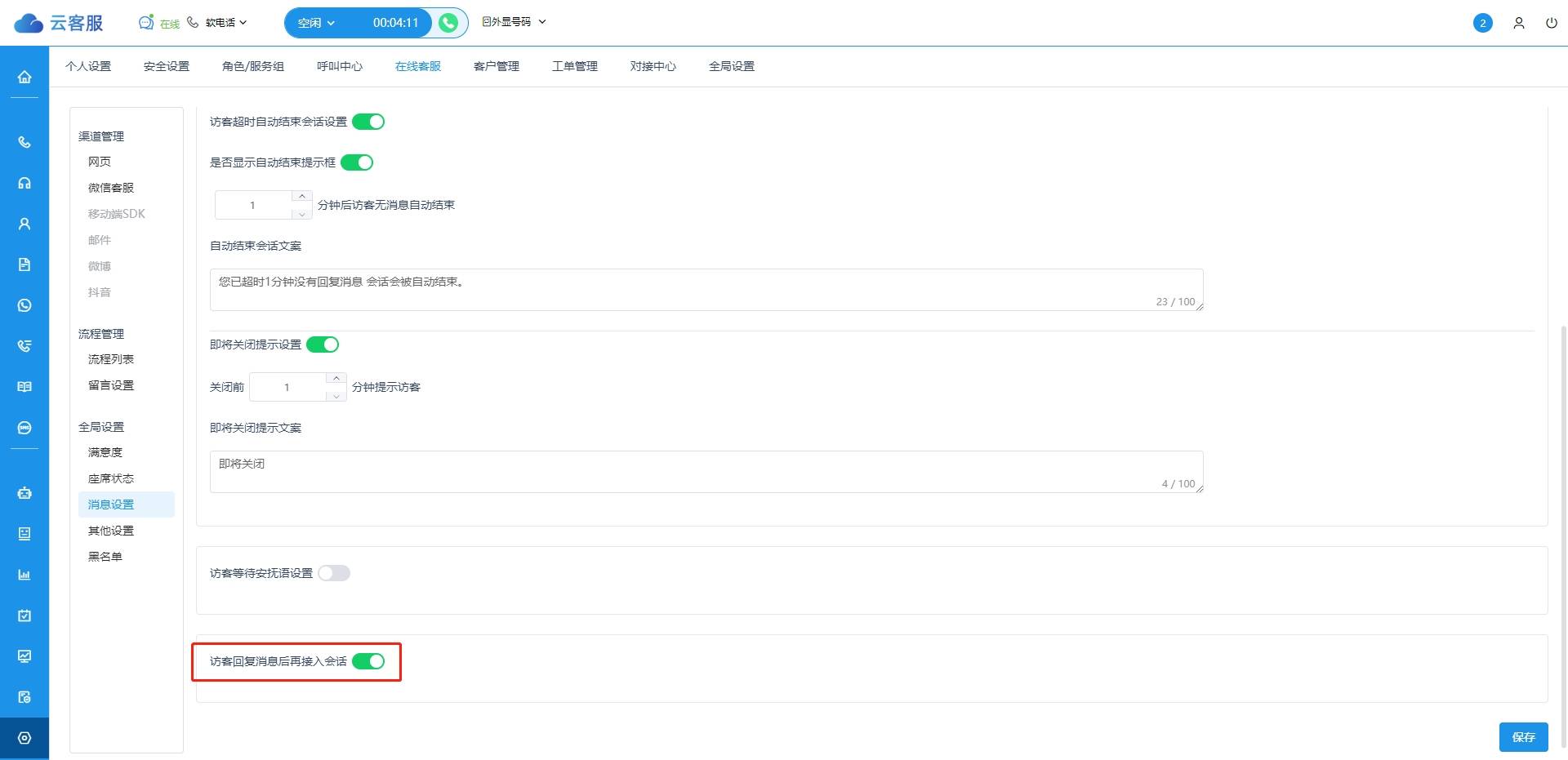Screen dimensions: 1568x760
Task: Open the customer person icon in sidebar
Action: point(24,224)
